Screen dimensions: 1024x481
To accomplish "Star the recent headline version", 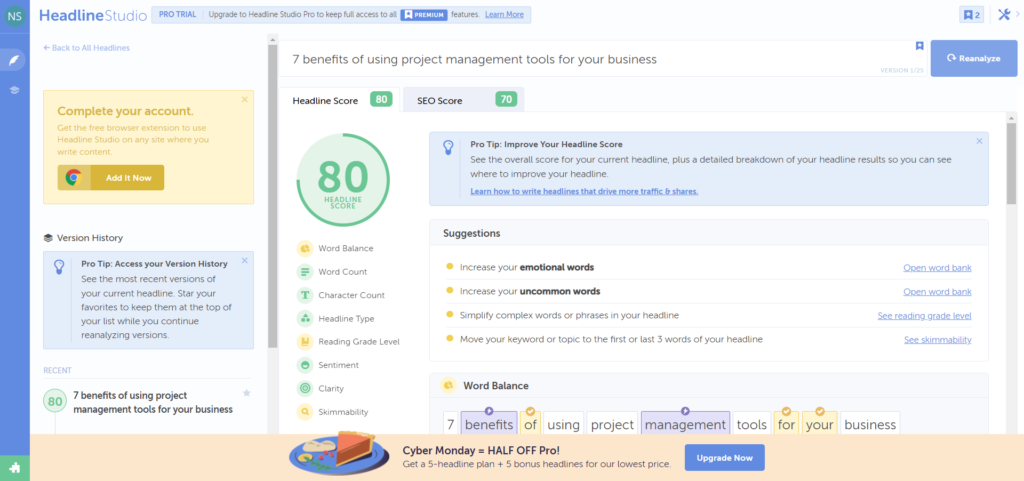I will pyautogui.click(x=246, y=393).
